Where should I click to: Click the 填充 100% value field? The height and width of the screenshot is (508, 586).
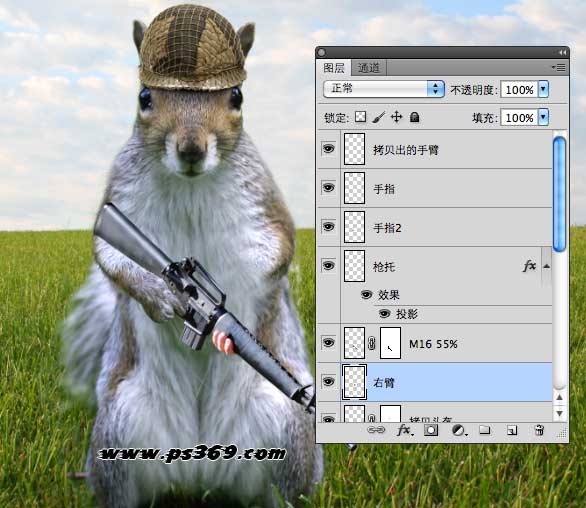click(x=519, y=118)
